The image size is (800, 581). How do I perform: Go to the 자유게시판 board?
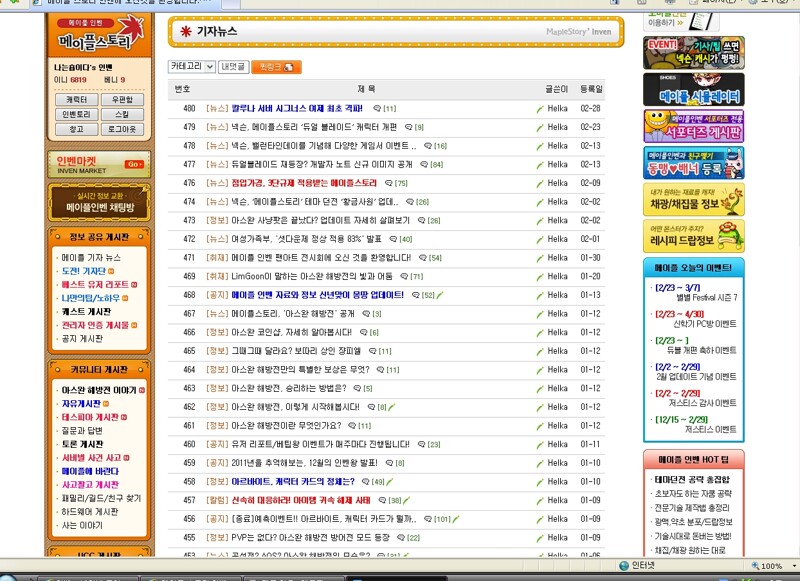point(81,403)
